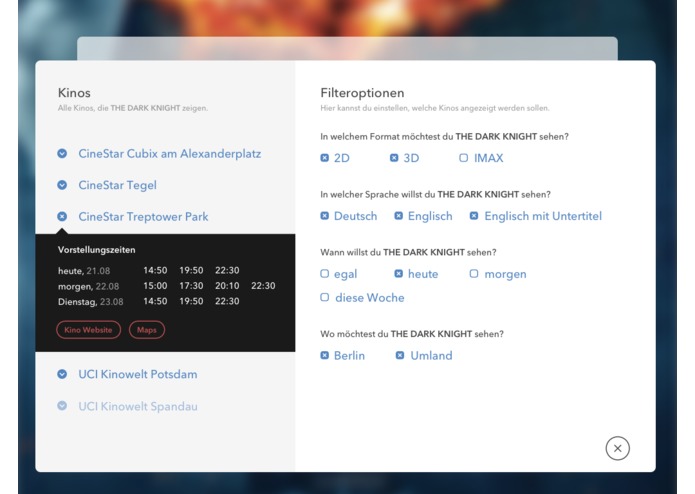Open the Maps button
The image size is (695, 494).
click(147, 330)
